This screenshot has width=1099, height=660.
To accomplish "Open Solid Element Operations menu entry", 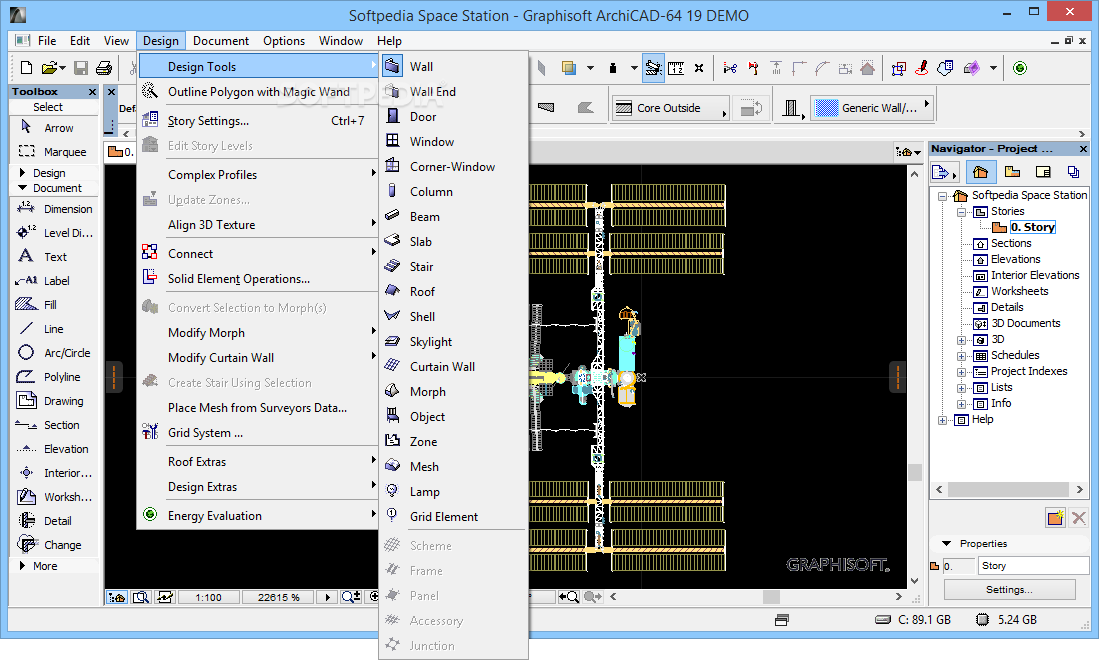I will pos(258,279).
